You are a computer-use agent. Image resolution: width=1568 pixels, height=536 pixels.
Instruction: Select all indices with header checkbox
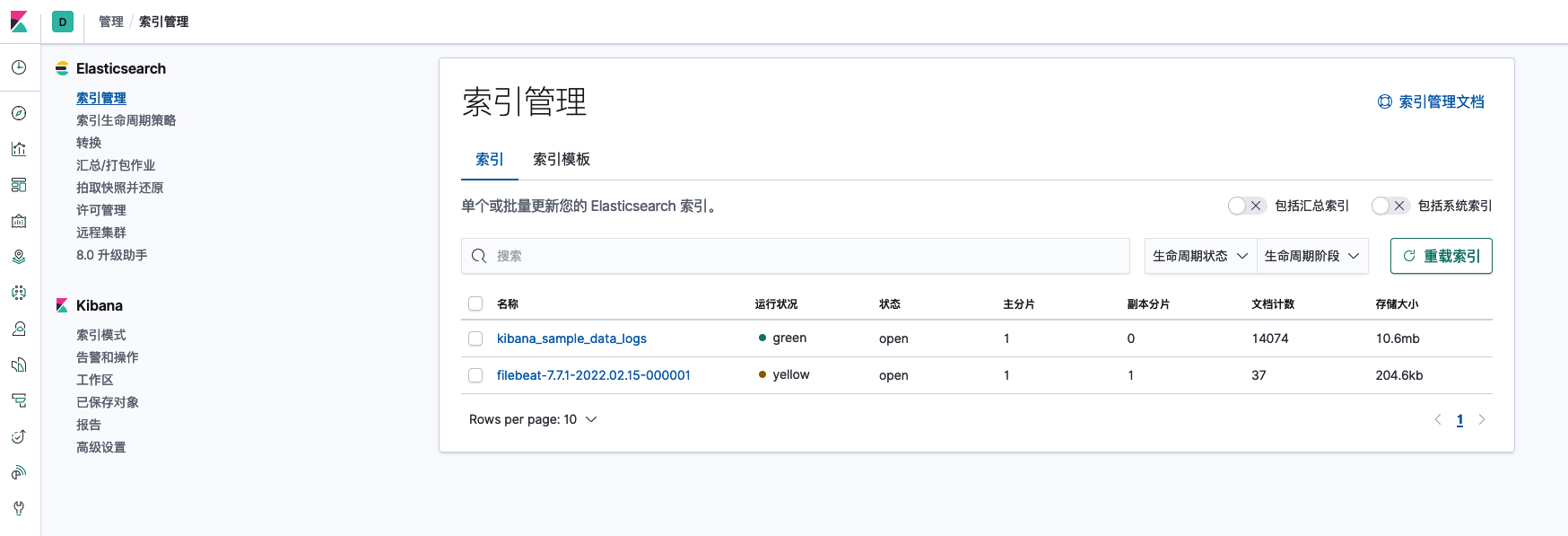click(475, 303)
